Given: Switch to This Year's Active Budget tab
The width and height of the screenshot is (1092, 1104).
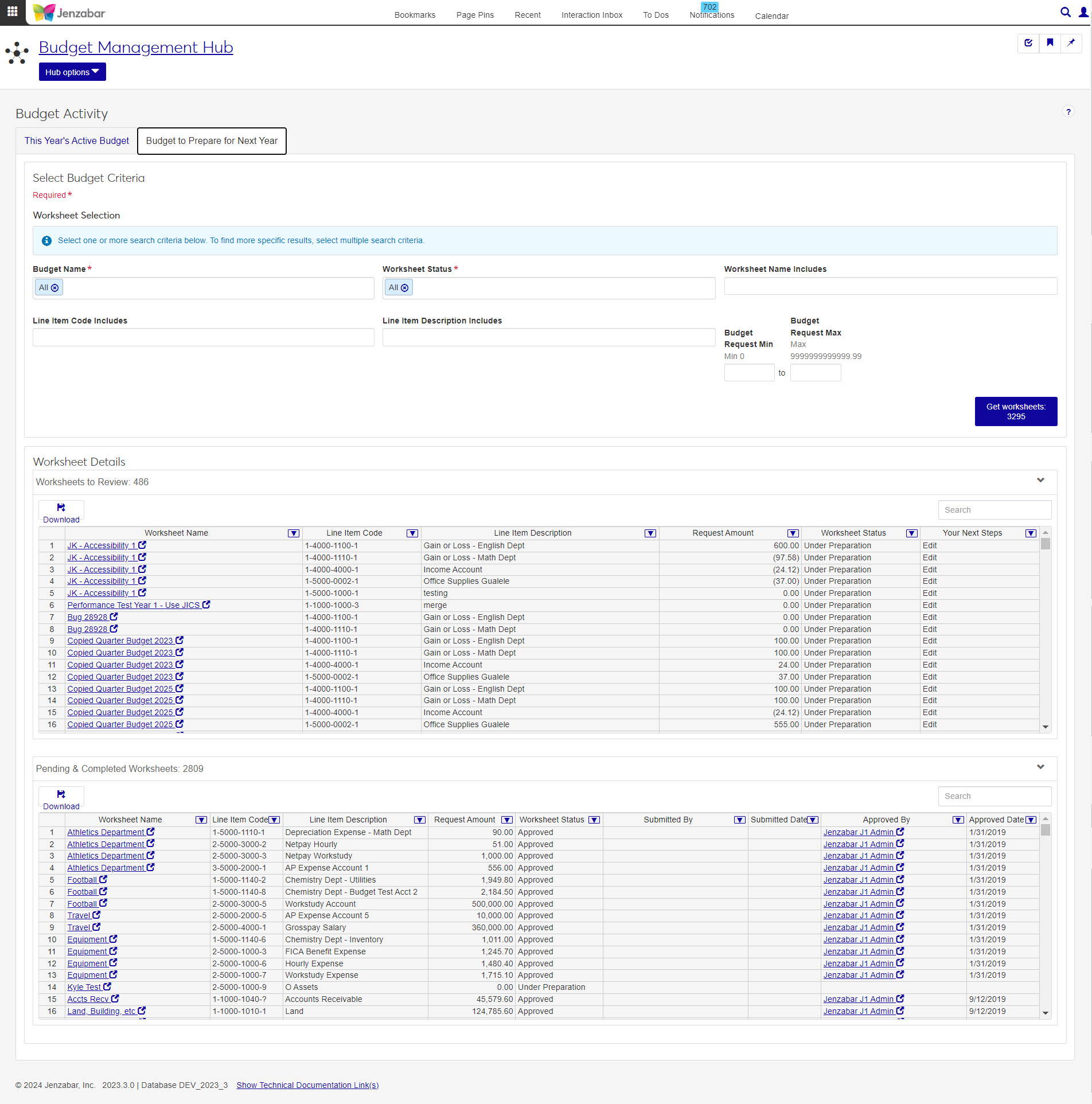Looking at the screenshot, I should (x=77, y=141).
